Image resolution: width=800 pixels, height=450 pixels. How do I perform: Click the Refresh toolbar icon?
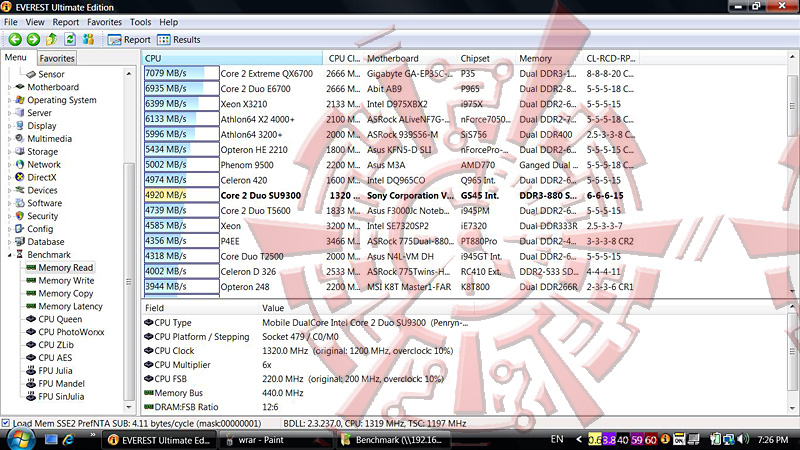pos(70,39)
